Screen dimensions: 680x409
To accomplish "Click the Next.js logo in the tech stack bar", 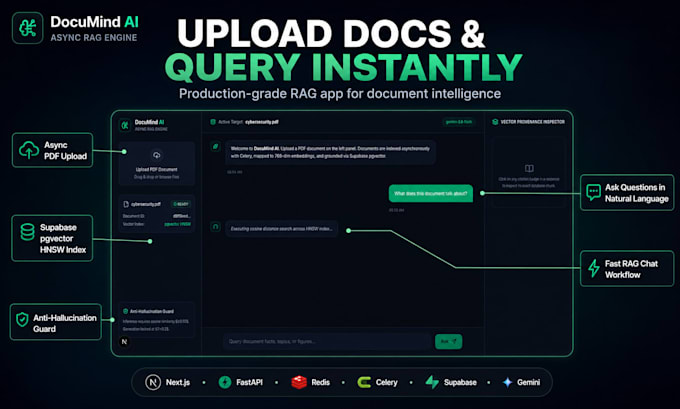I will click(x=153, y=382).
